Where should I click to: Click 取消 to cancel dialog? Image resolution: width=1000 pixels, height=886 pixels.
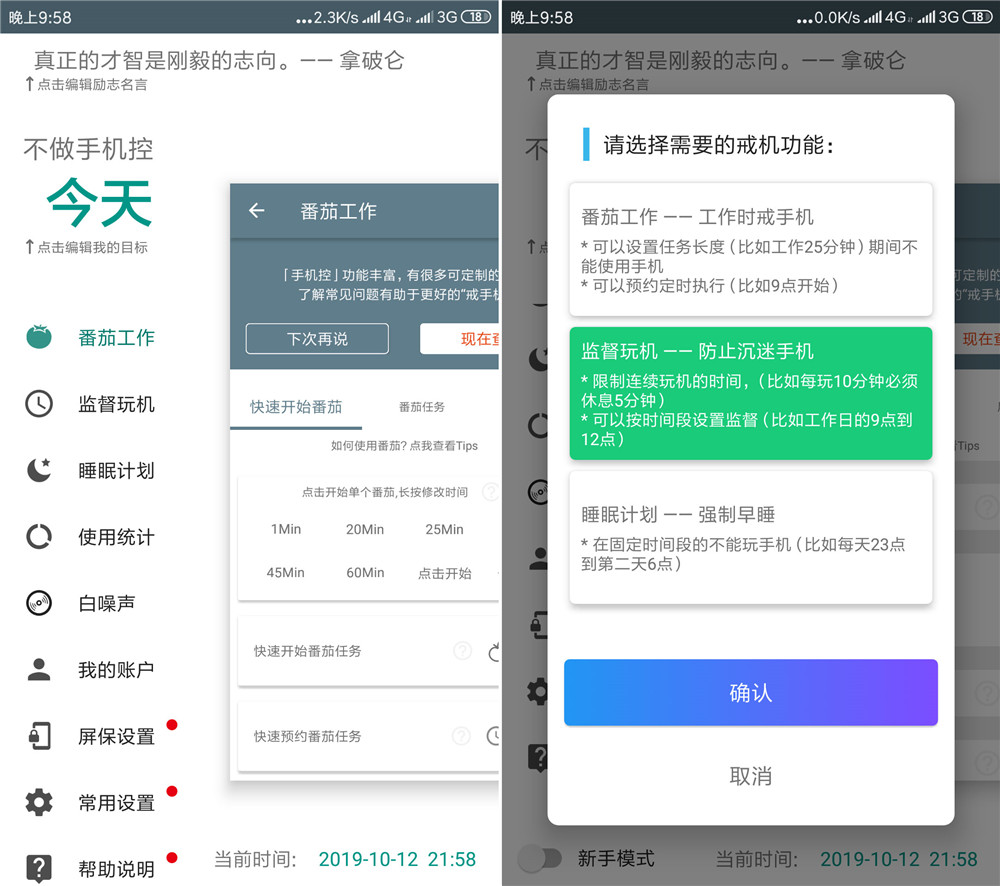click(x=751, y=776)
